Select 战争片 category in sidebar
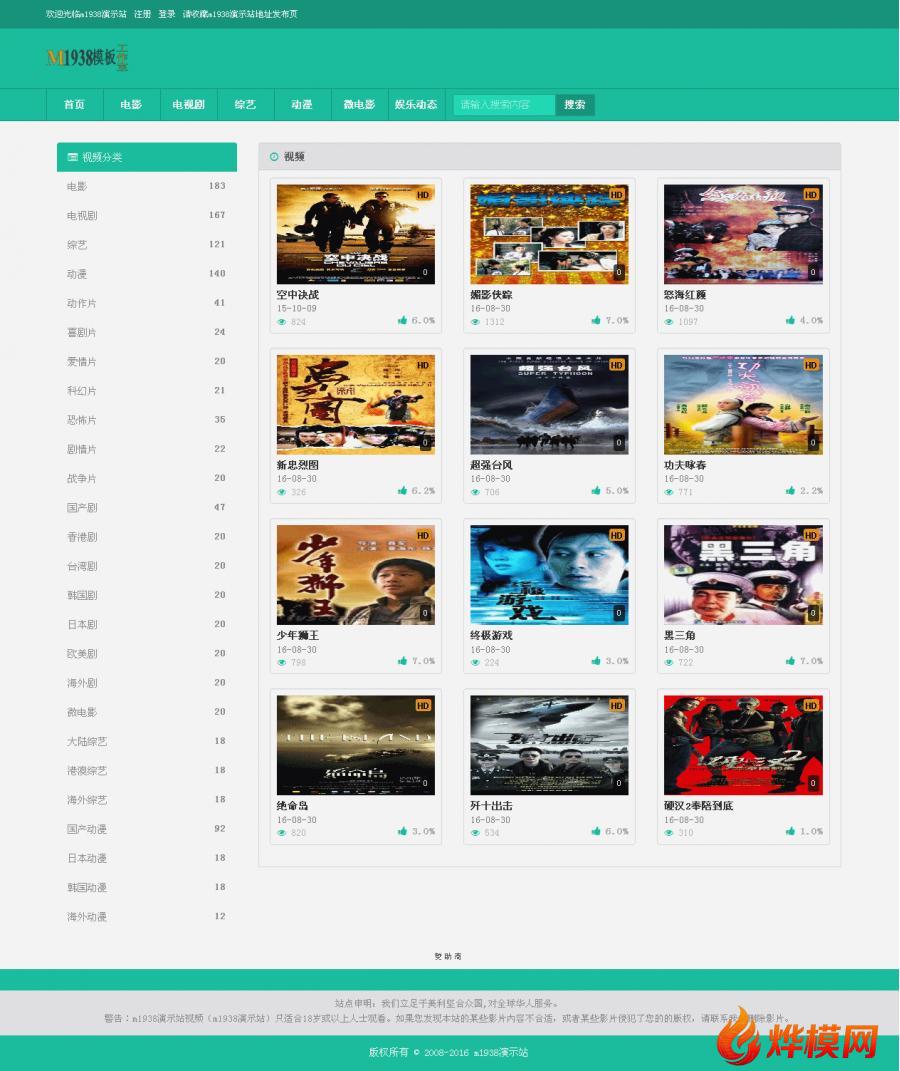This screenshot has height=1071, width=900. [146, 478]
